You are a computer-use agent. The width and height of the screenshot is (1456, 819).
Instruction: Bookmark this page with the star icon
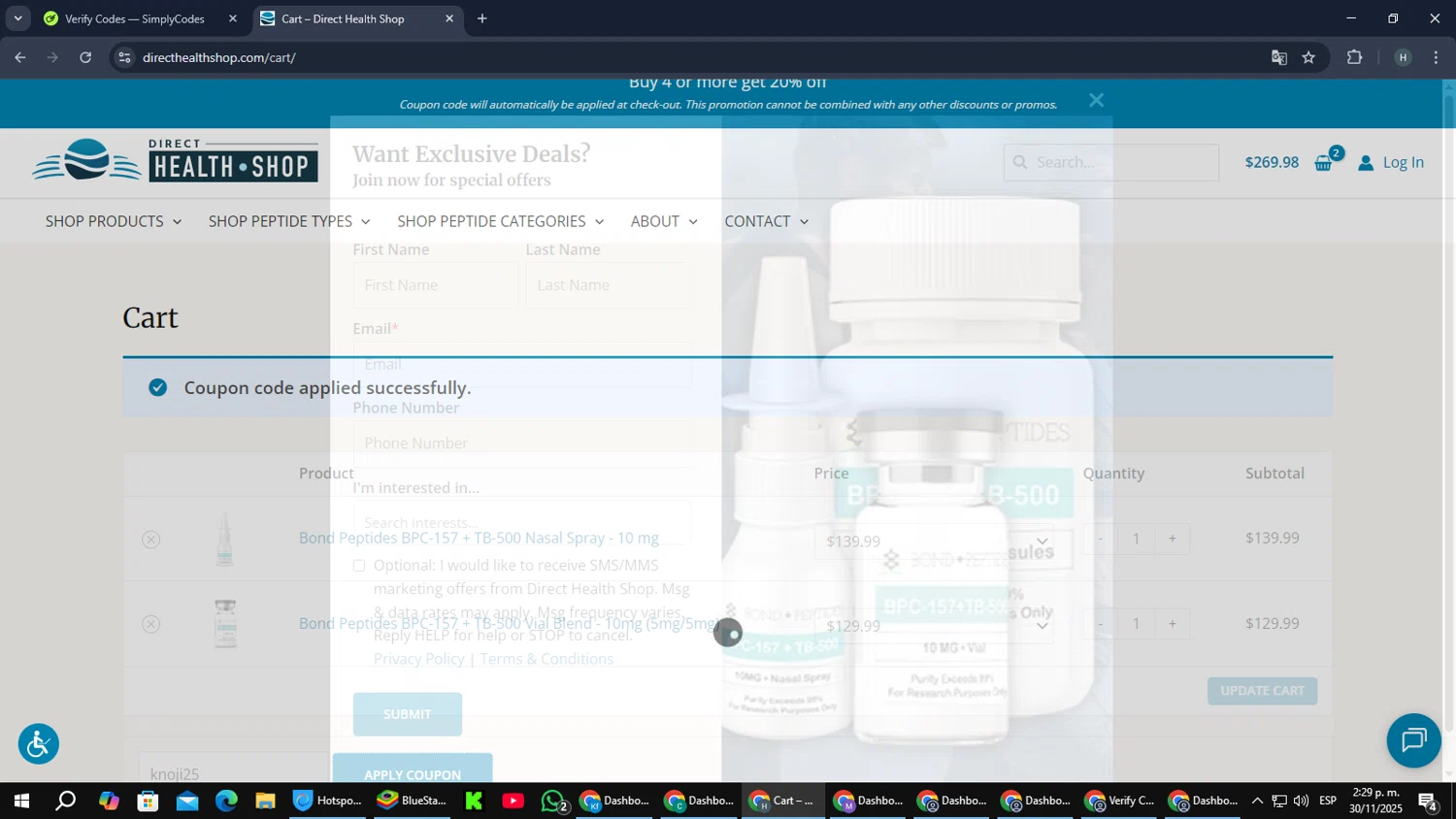click(x=1308, y=57)
